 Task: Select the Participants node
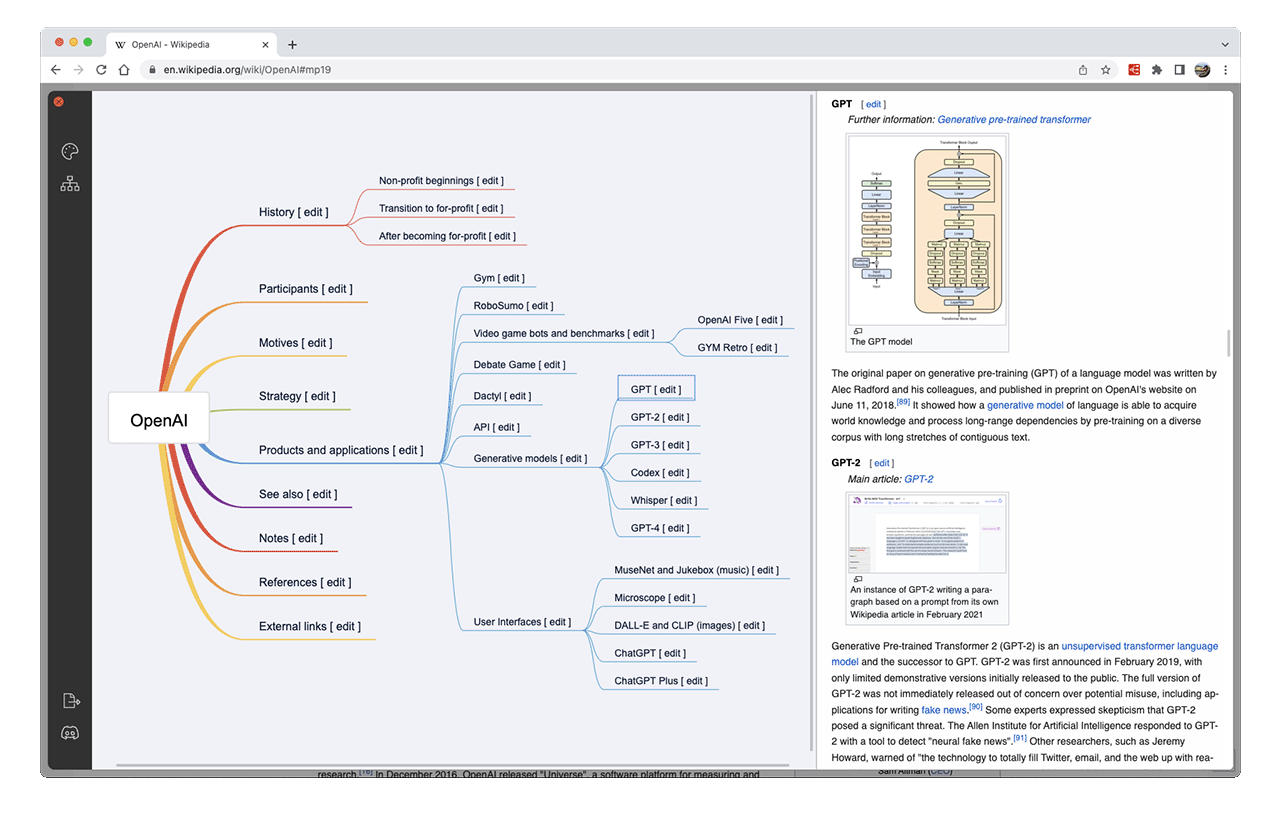coord(305,289)
